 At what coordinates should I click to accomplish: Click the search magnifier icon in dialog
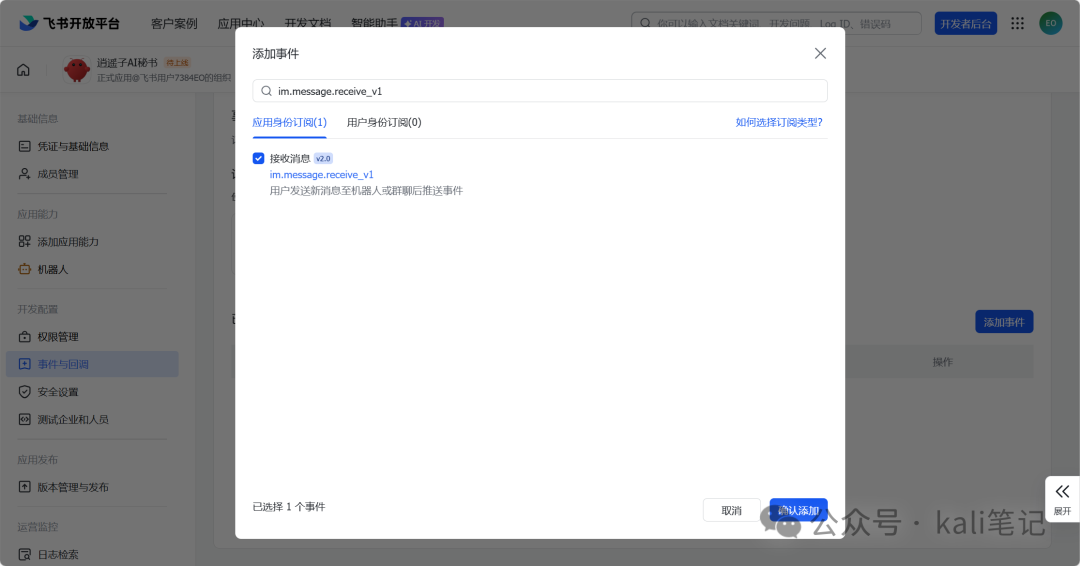[x=267, y=91]
